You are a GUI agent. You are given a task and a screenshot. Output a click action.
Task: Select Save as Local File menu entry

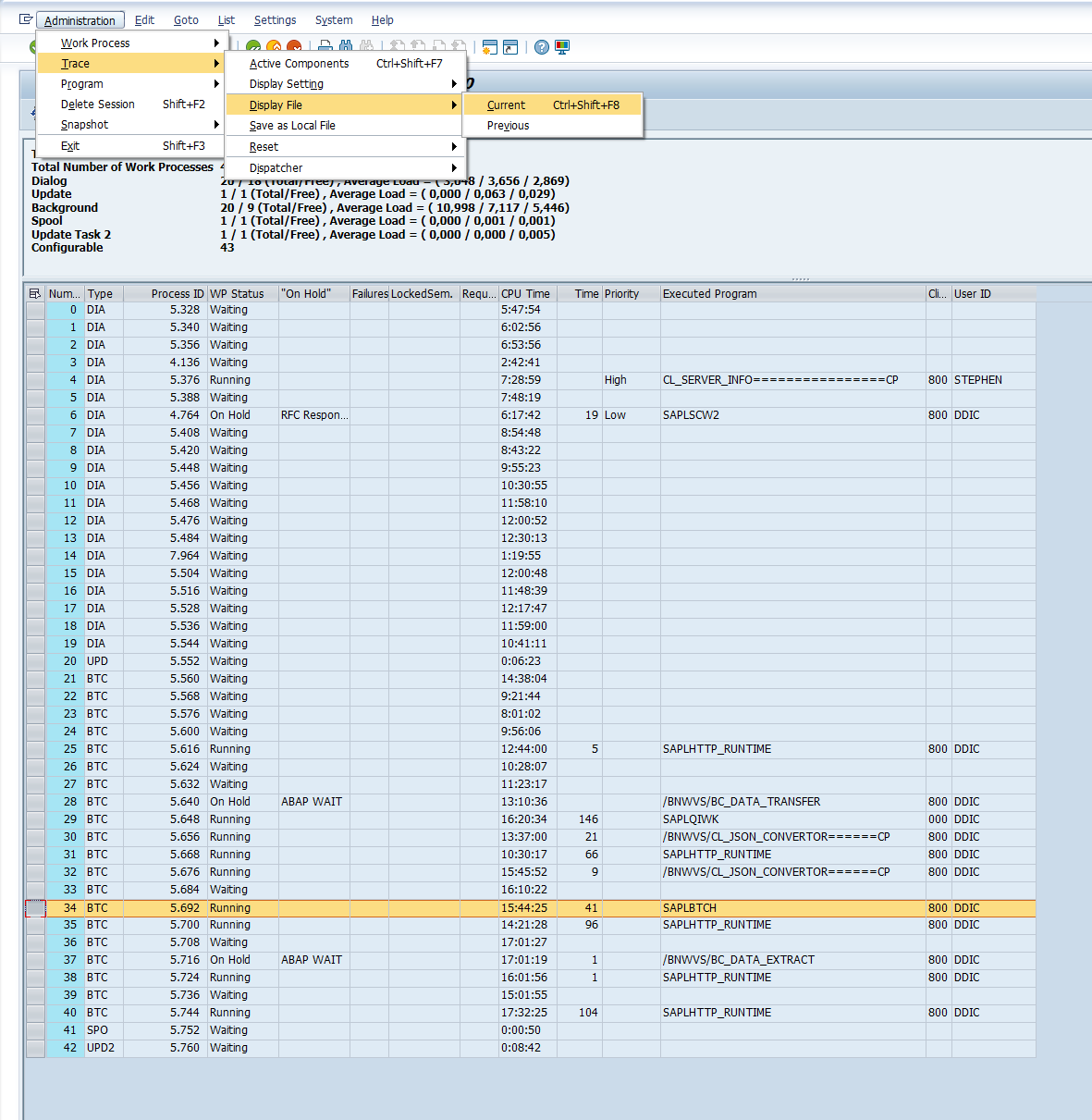coord(292,126)
